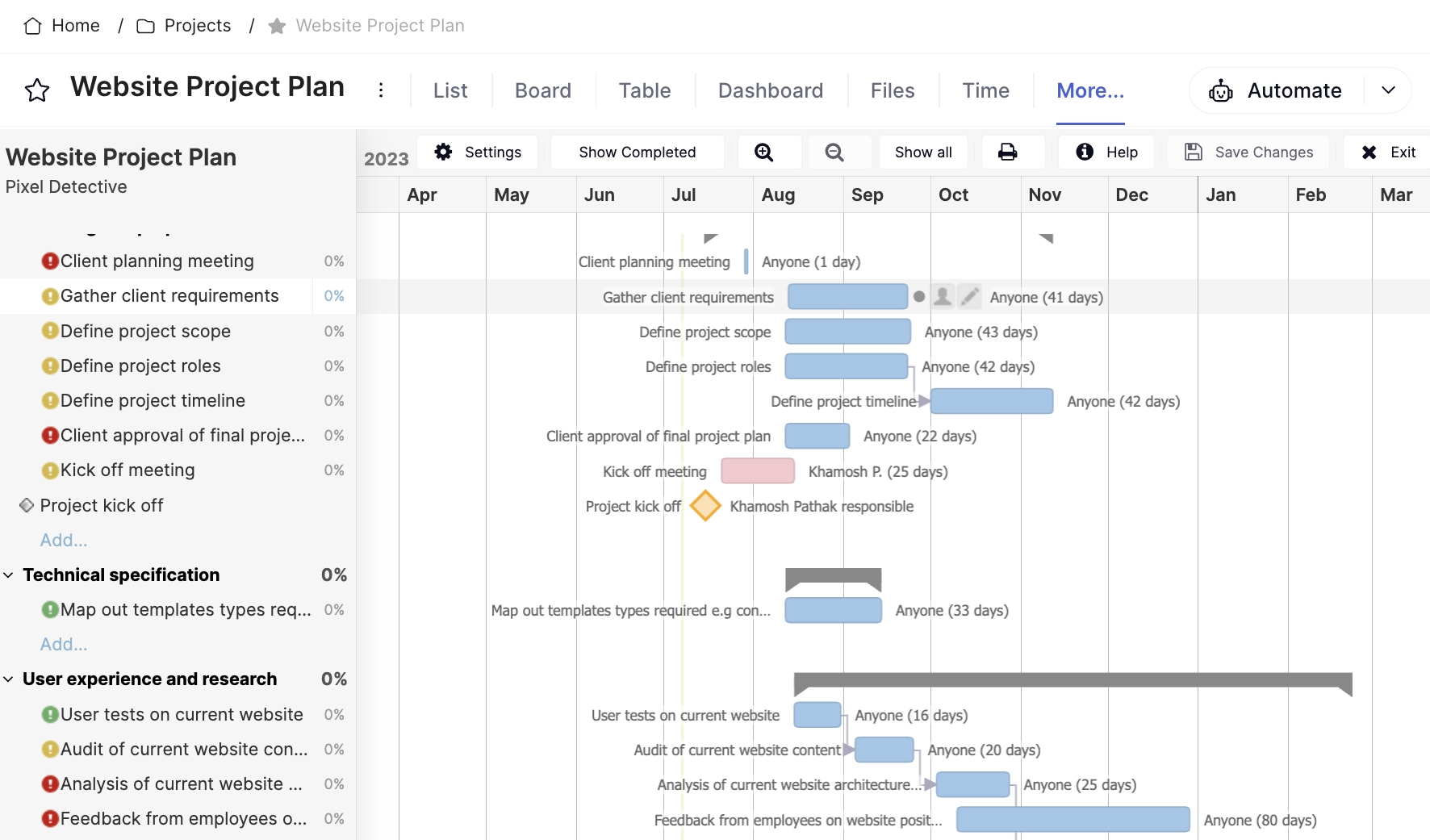Click the assignee icon on Gather client requirements
The width and height of the screenshot is (1430, 840).
942,297
